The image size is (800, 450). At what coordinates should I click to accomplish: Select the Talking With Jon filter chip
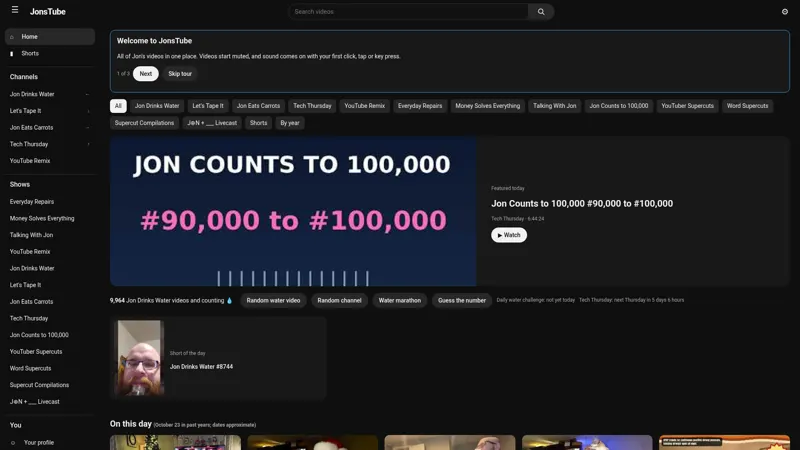555,106
